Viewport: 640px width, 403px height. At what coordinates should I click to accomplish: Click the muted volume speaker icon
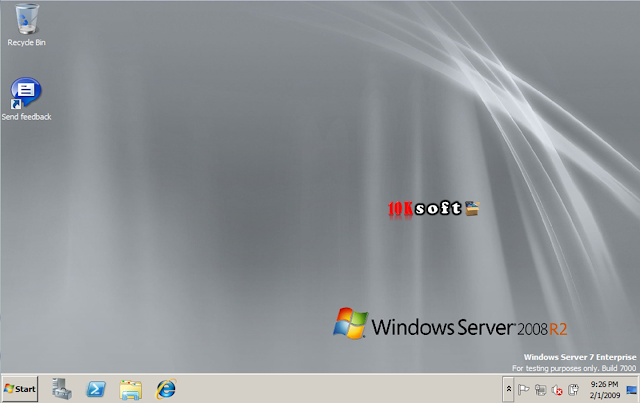[557, 390]
